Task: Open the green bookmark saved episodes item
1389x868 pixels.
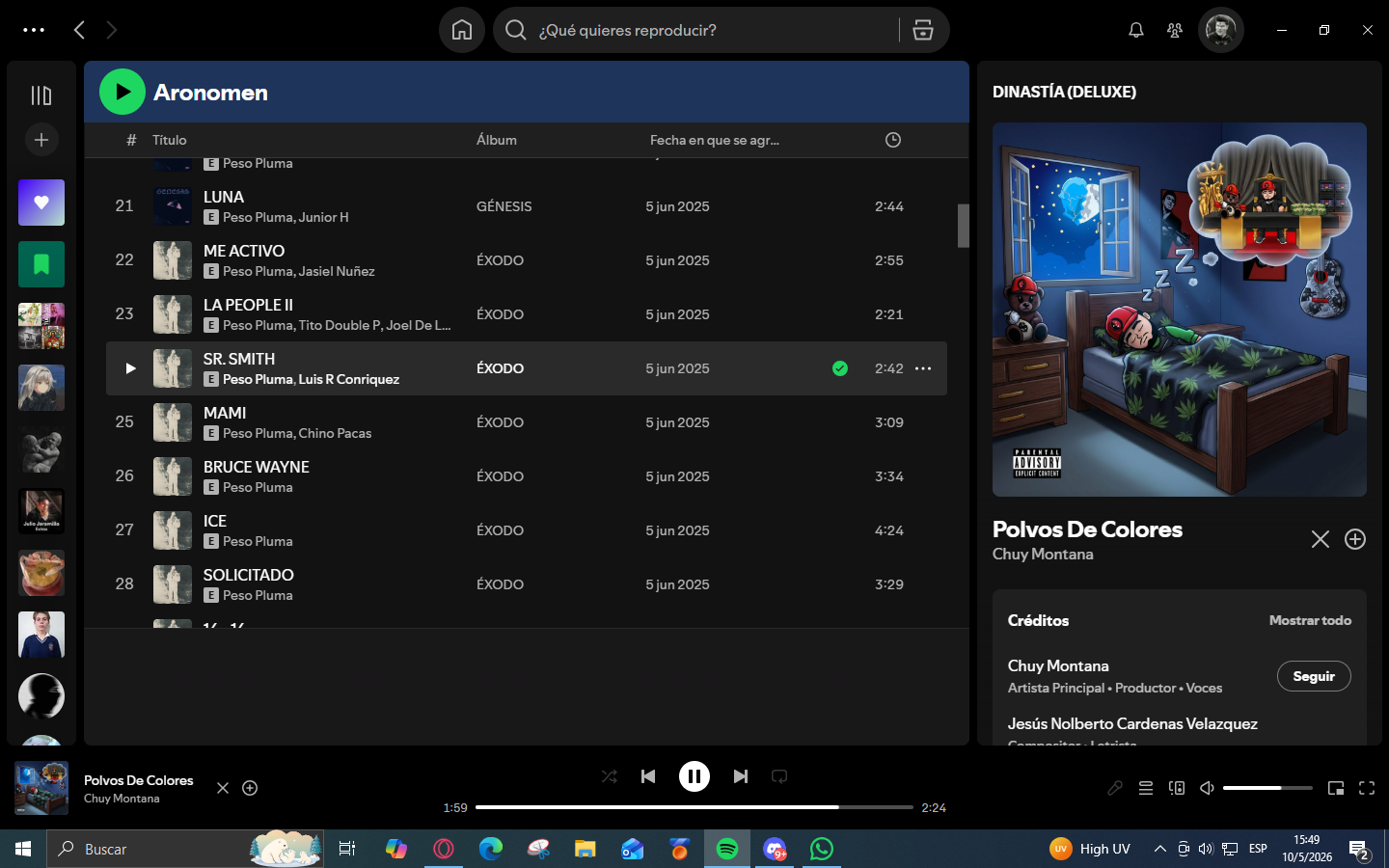Action: tap(41, 264)
